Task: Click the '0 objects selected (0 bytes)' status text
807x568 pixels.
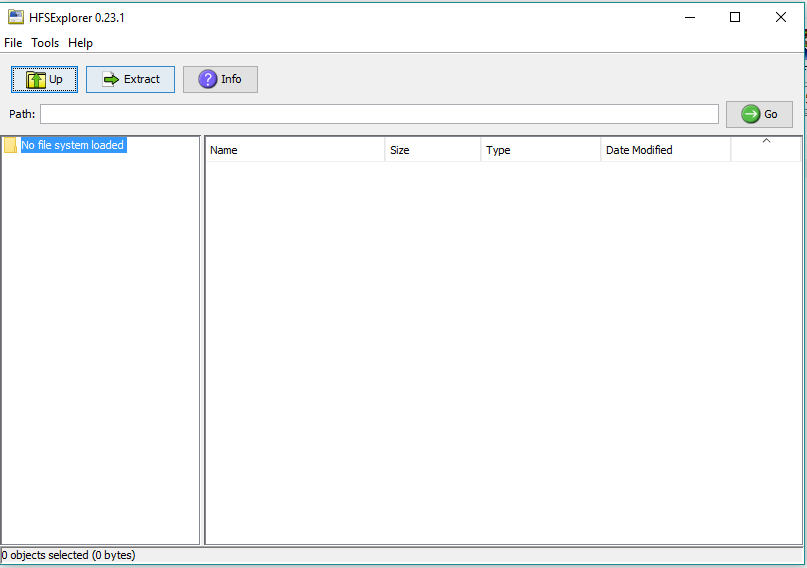Action: [68, 555]
